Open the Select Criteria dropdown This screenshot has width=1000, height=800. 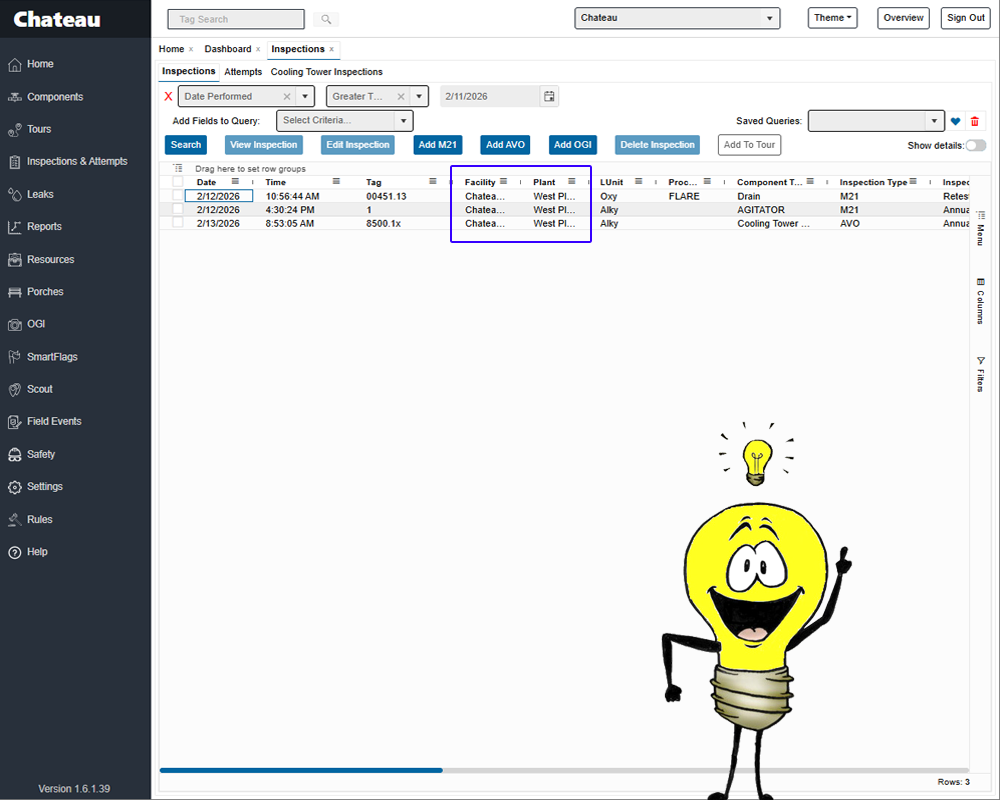point(344,120)
